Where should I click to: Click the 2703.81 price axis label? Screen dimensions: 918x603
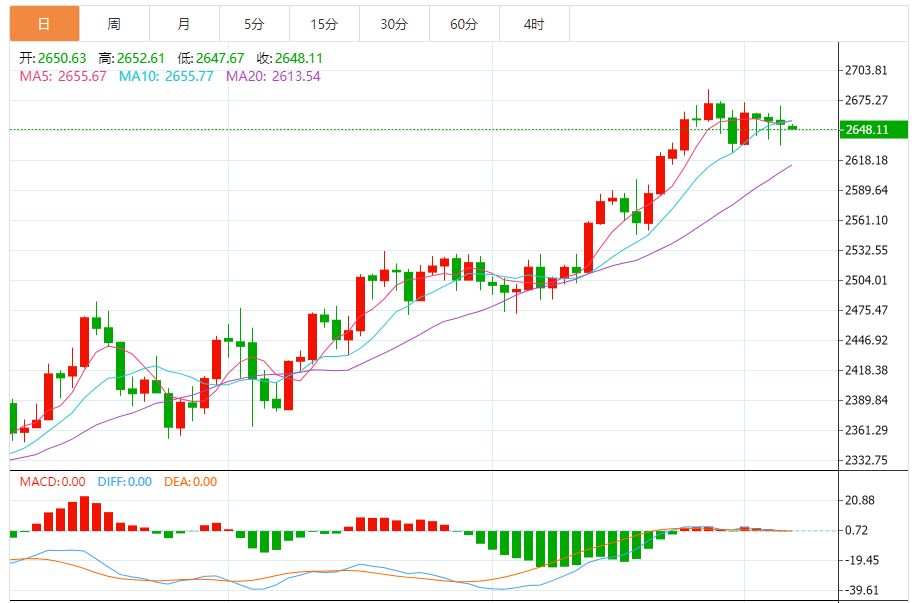pos(866,70)
